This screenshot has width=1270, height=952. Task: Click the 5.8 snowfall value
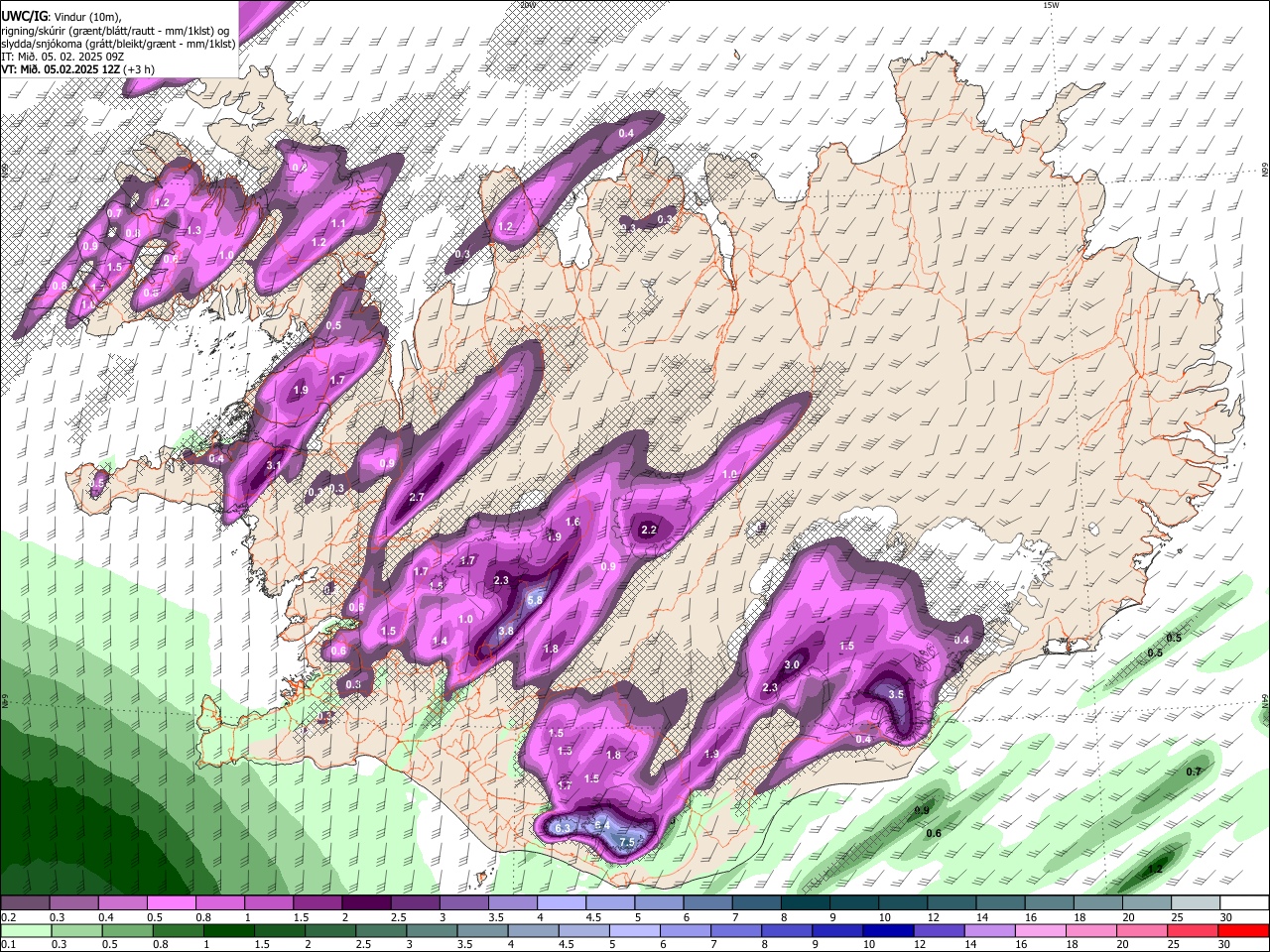[535, 600]
